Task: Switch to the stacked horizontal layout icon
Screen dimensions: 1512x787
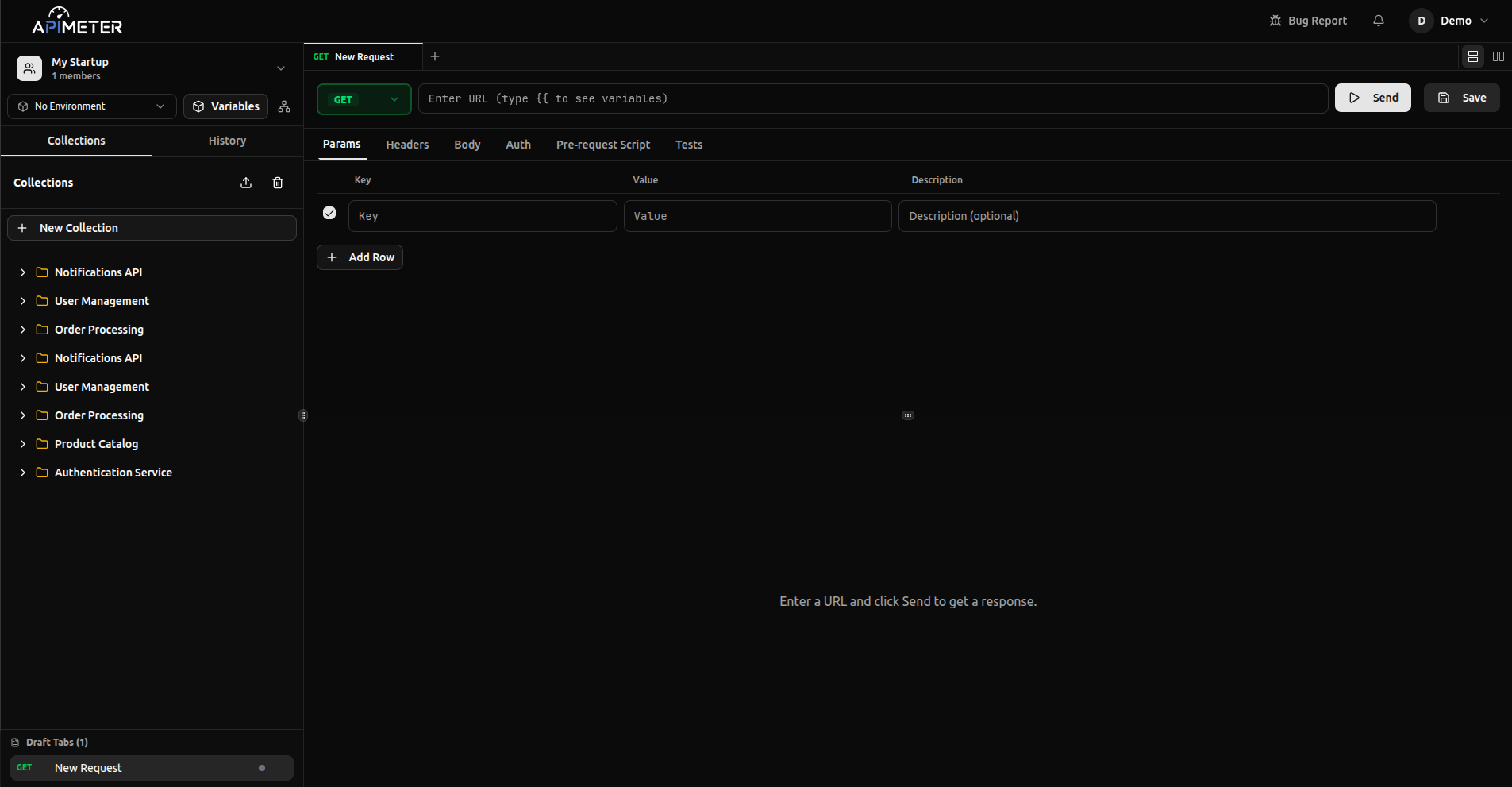Action: (1473, 56)
